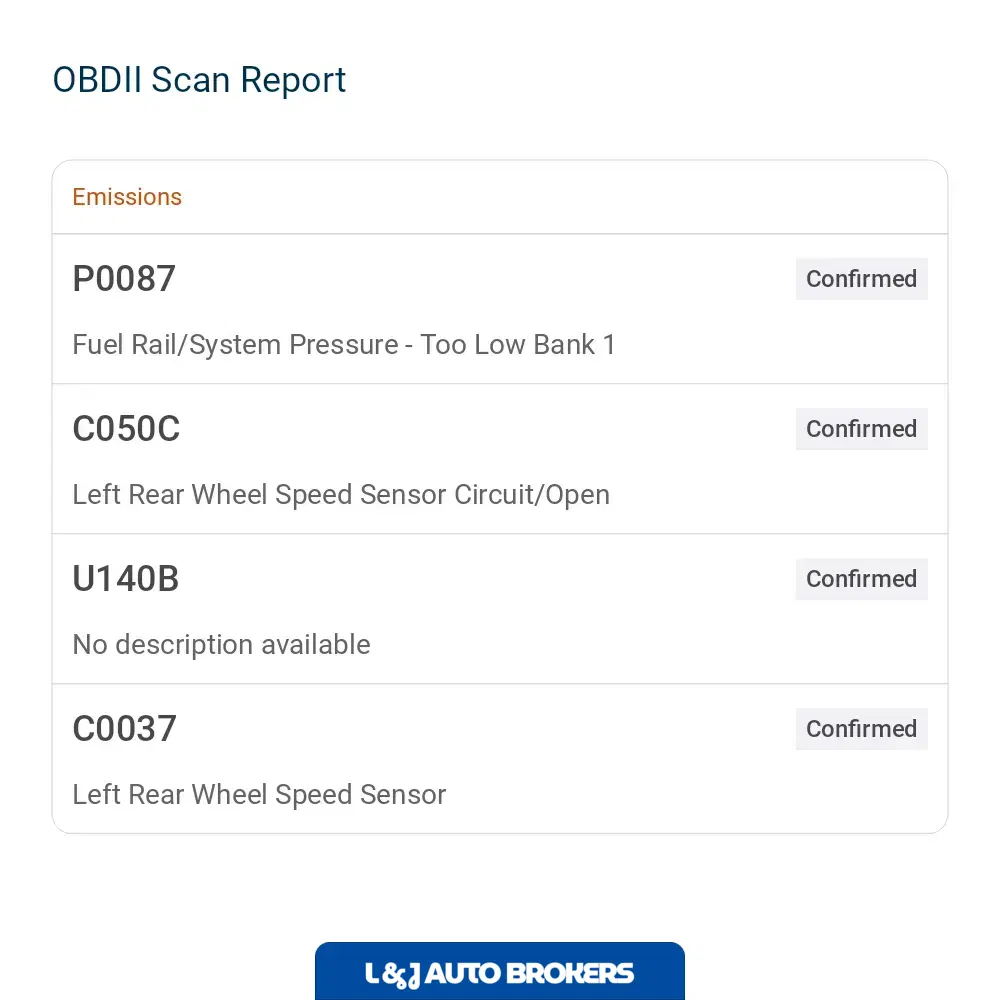Viewport: 1000px width, 1000px height.
Task: Open Fuel Rail/System Pressure description
Action: 344,345
